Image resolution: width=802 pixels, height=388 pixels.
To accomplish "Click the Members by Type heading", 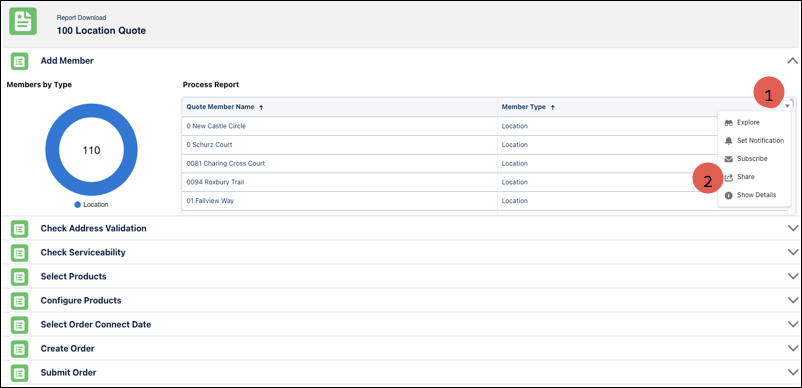I will [x=39, y=84].
